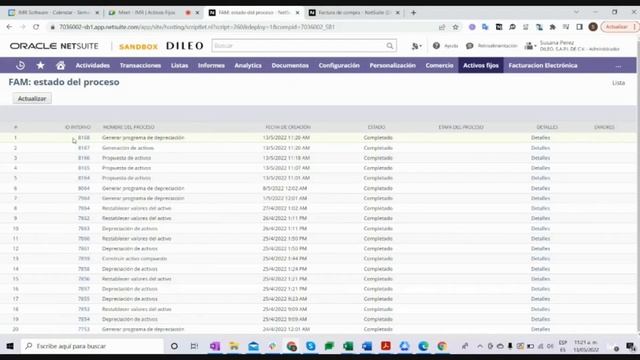Image resolution: width=640 pixels, height=360 pixels.
Task: Click the Ayuda help icon
Action: (436, 46)
